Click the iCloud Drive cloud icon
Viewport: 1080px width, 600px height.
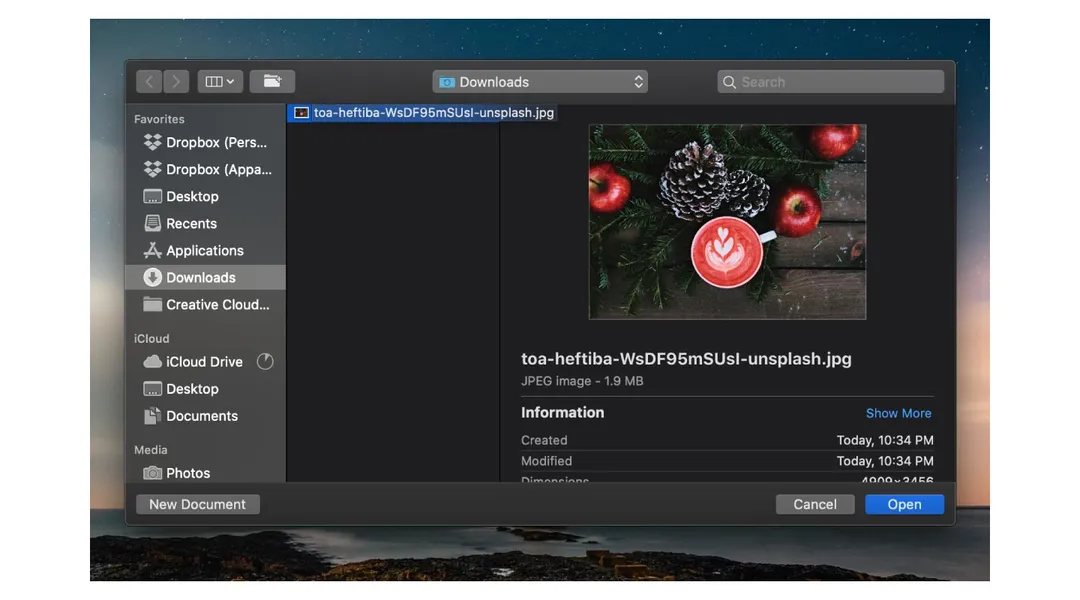click(x=152, y=361)
